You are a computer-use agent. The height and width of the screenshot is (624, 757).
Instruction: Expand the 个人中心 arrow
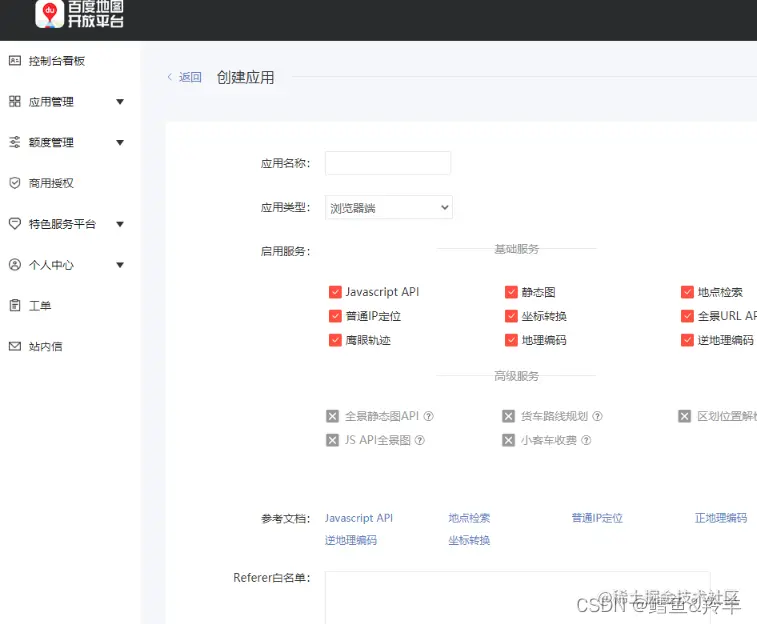120,265
